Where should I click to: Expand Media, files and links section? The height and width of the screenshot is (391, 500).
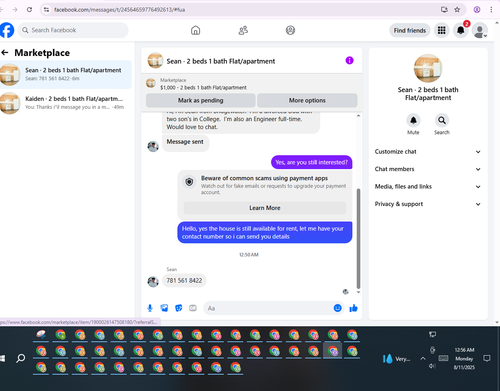(428, 186)
